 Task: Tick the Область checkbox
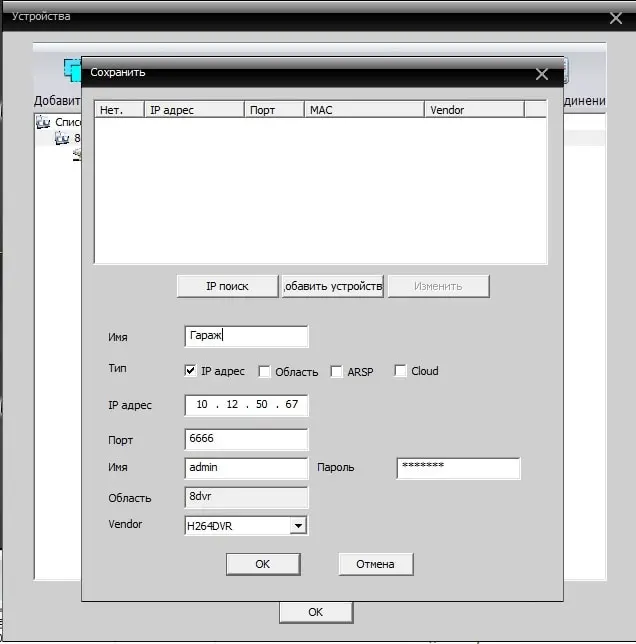(x=265, y=372)
